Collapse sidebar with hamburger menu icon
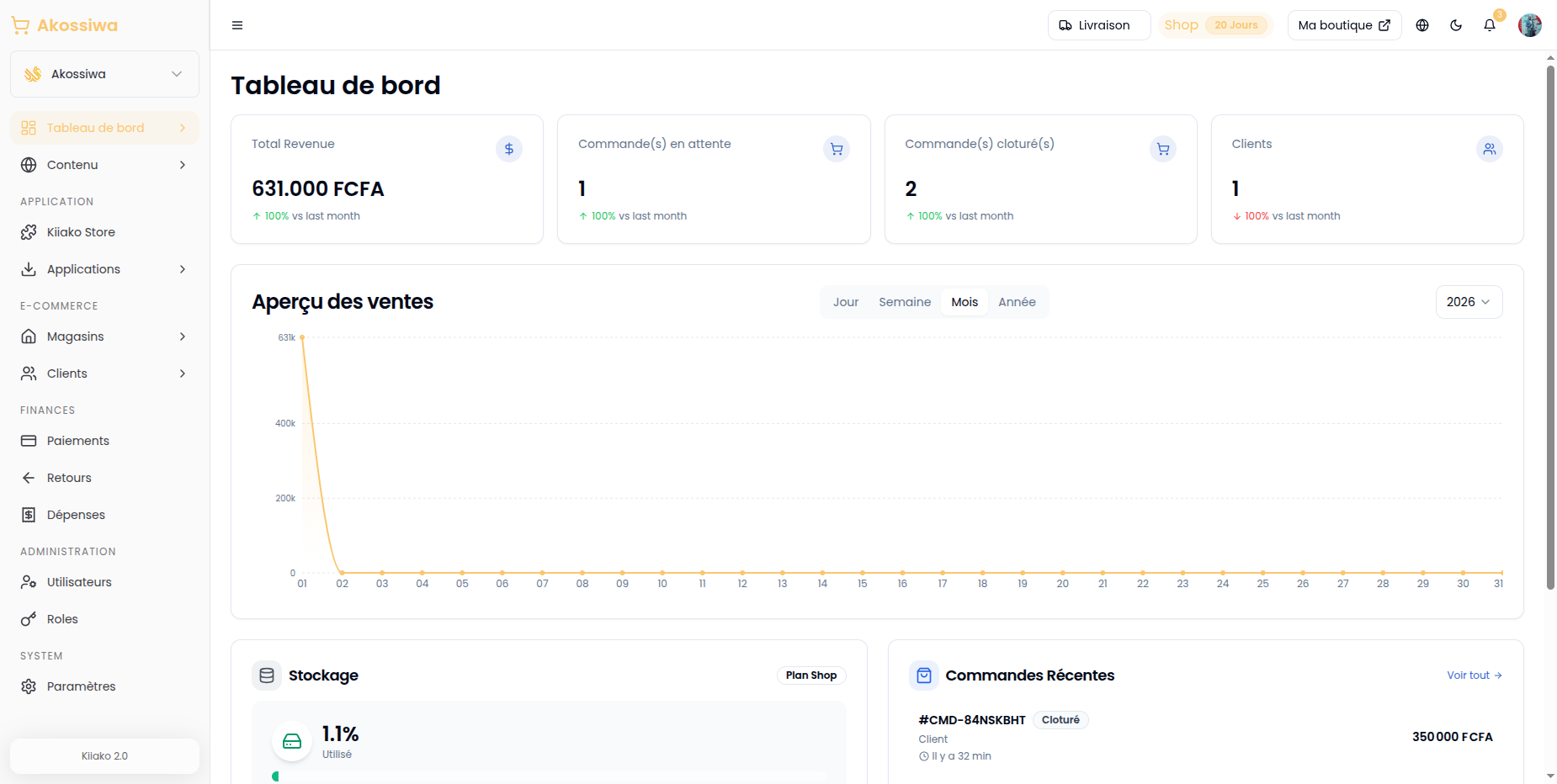Viewport: 1557px width, 784px height. pyautogui.click(x=237, y=25)
